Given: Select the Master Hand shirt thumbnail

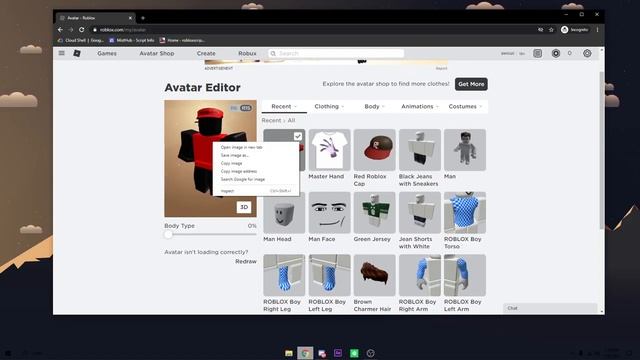Looking at the screenshot, I should [x=329, y=150].
